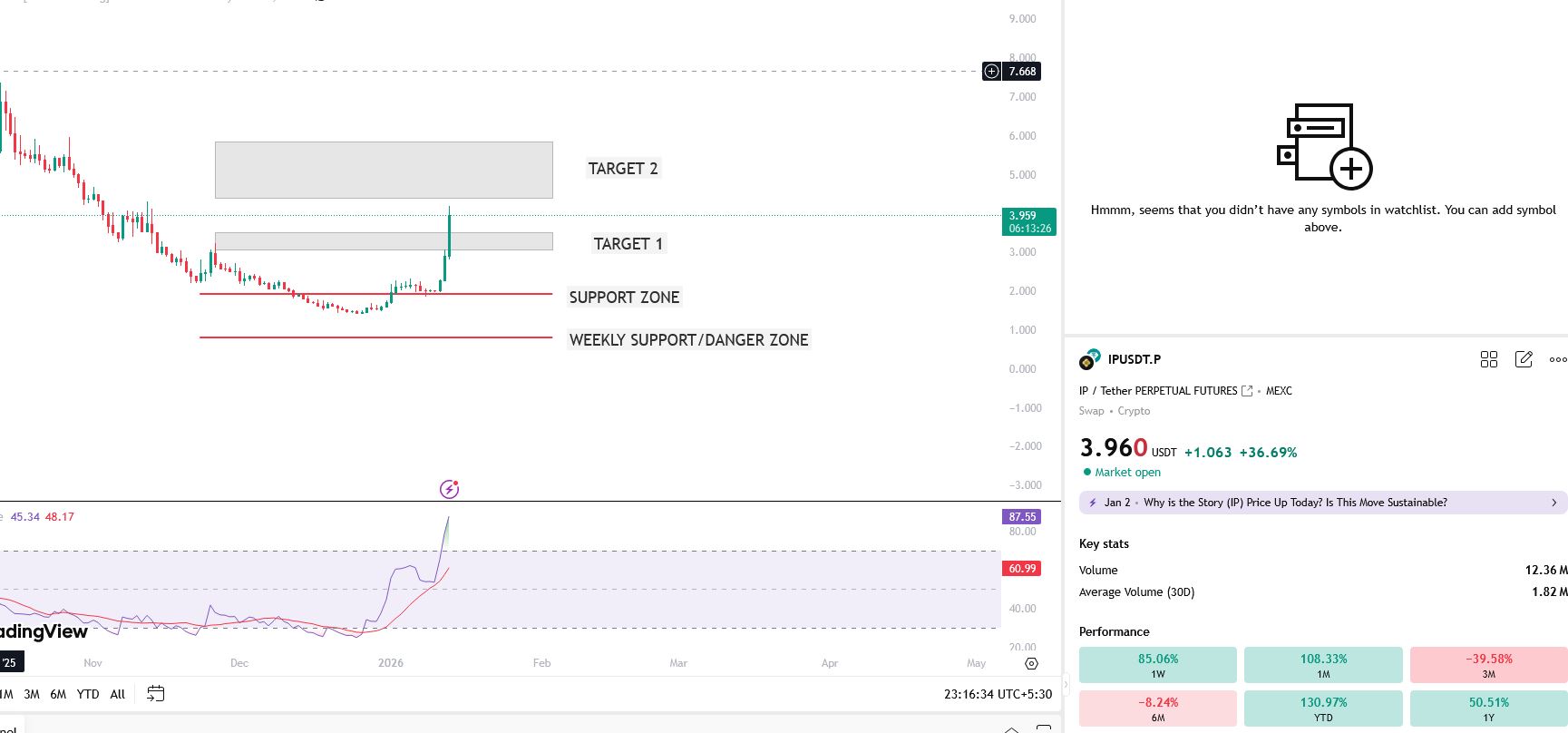Click the IPUSDT.P symbol name
The width and height of the screenshot is (1568, 733).
coord(1135,359)
